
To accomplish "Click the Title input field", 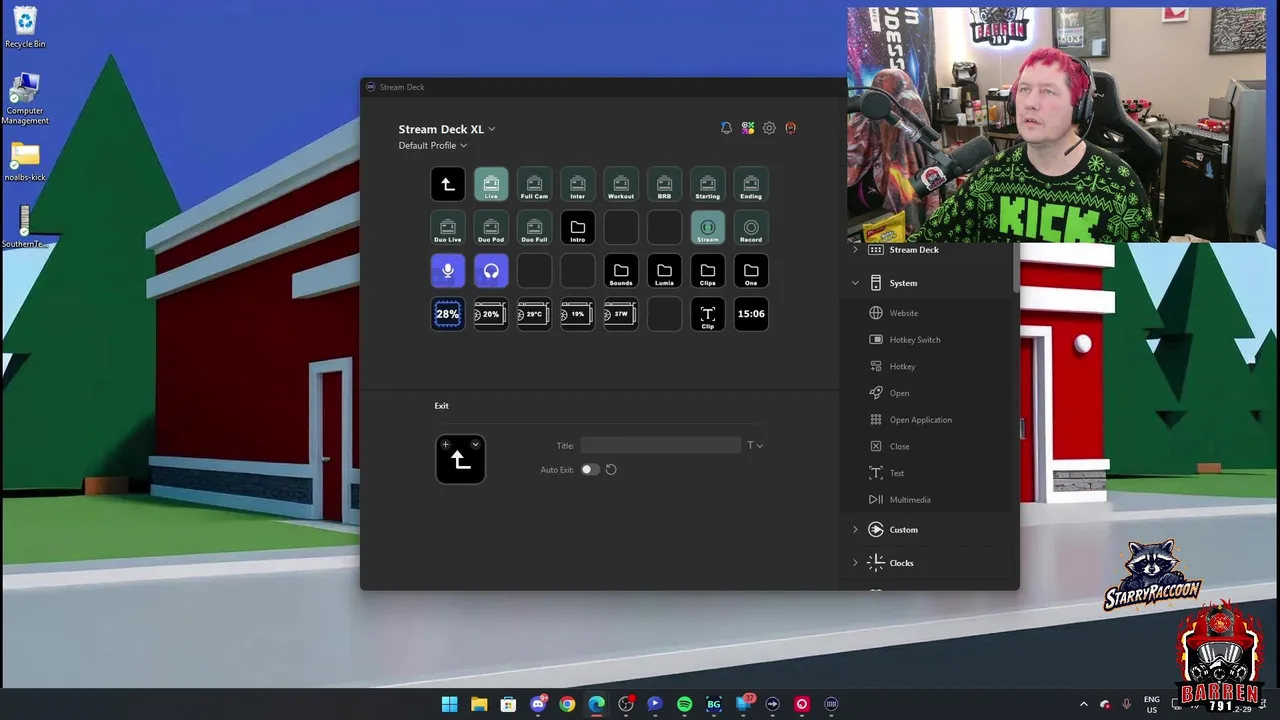I will click(660, 445).
